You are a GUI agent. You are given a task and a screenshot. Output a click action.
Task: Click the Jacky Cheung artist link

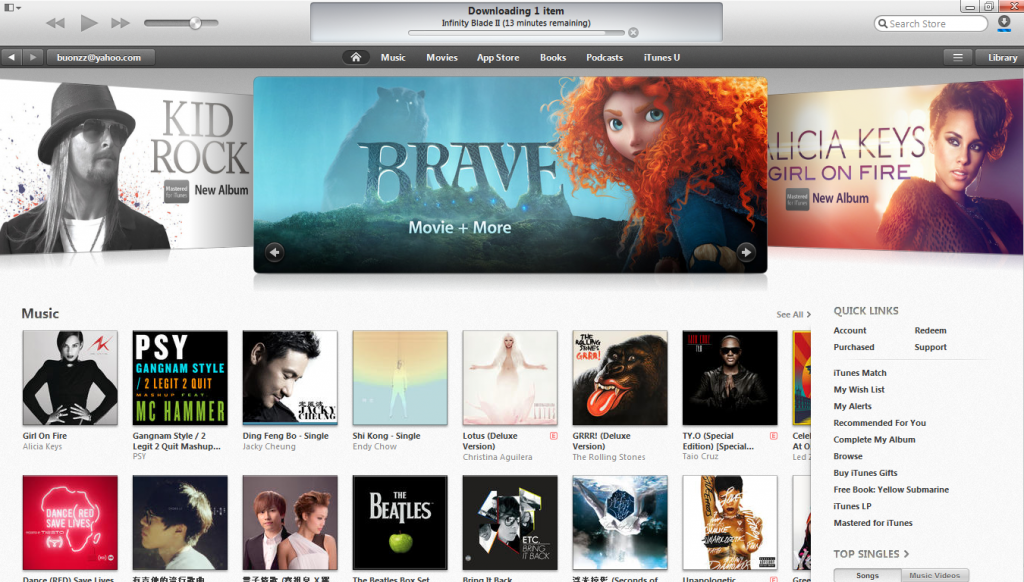coord(269,447)
